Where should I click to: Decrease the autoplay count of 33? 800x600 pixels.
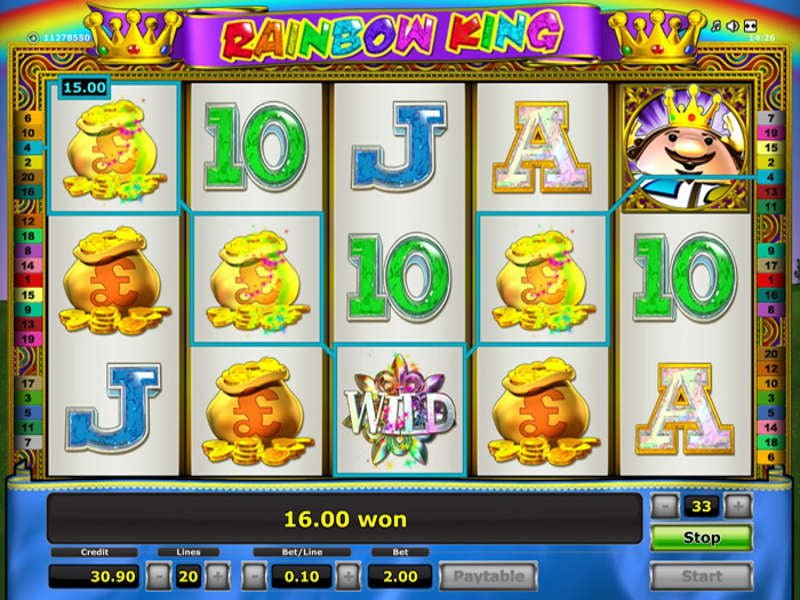point(665,506)
